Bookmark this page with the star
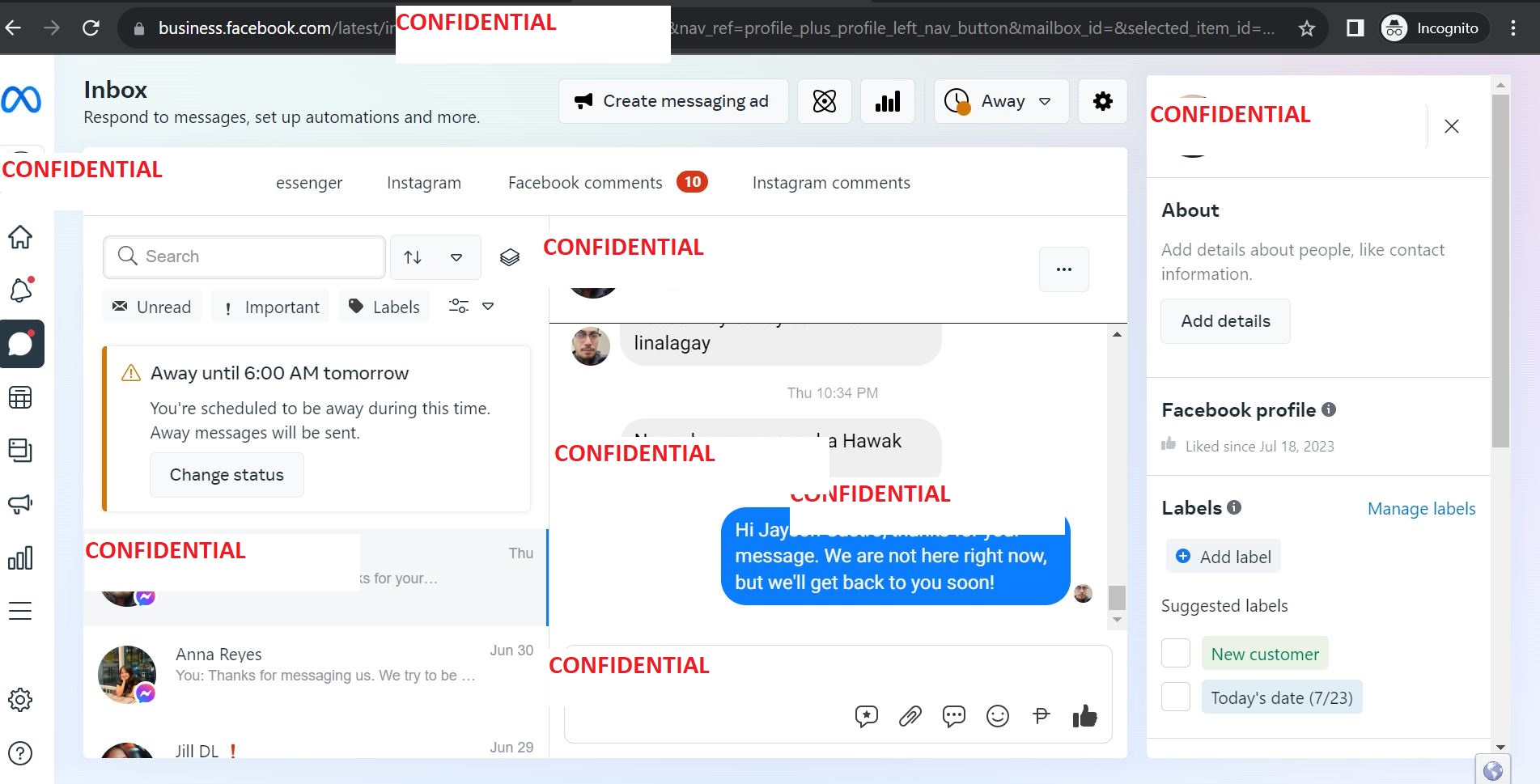The width and height of the screenshot is (1540, 784). coord(1306,28)
